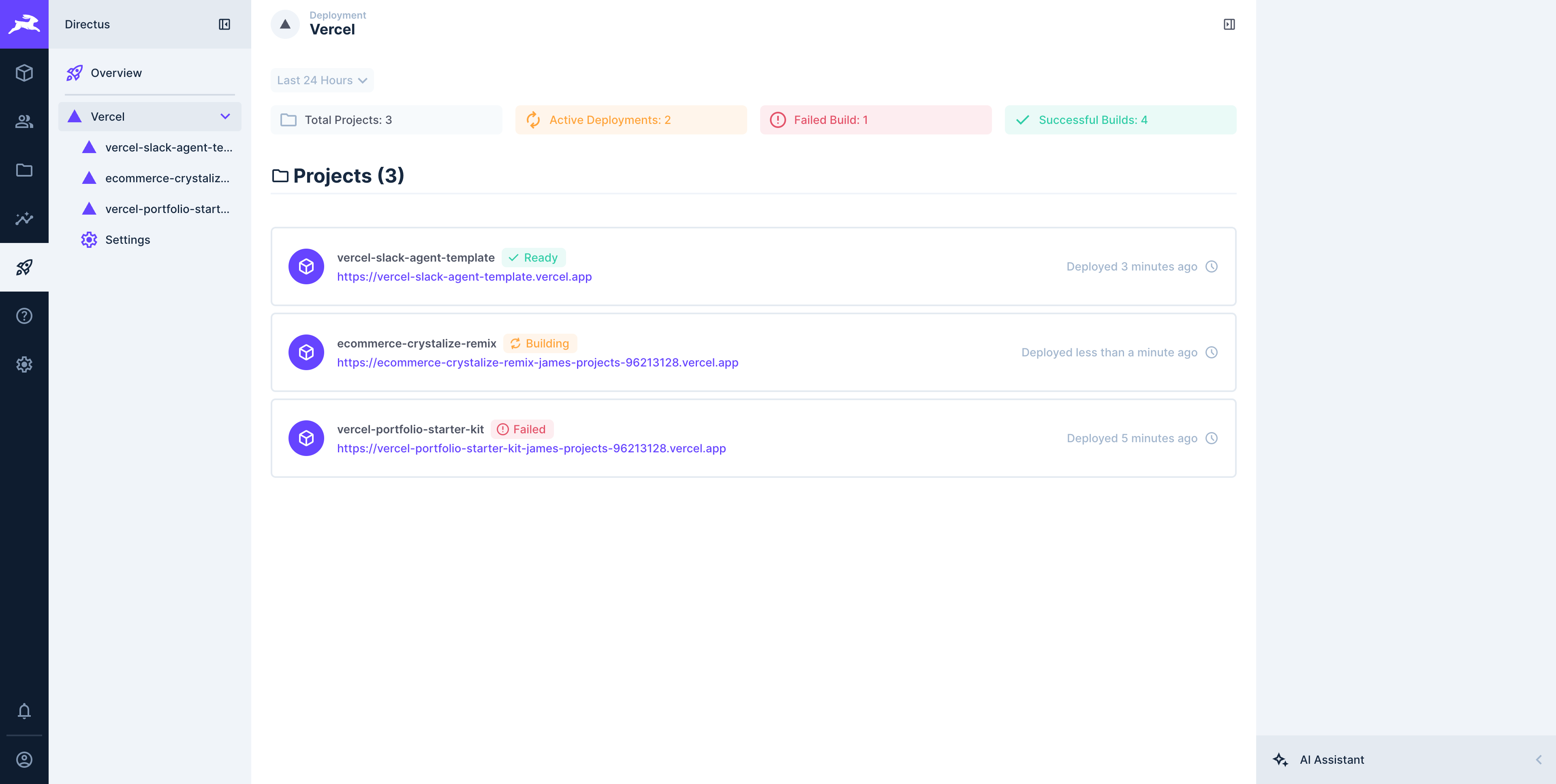Select Overview in navigation
This screenshot has height=784, width=1556.
[x=116, y=73]
